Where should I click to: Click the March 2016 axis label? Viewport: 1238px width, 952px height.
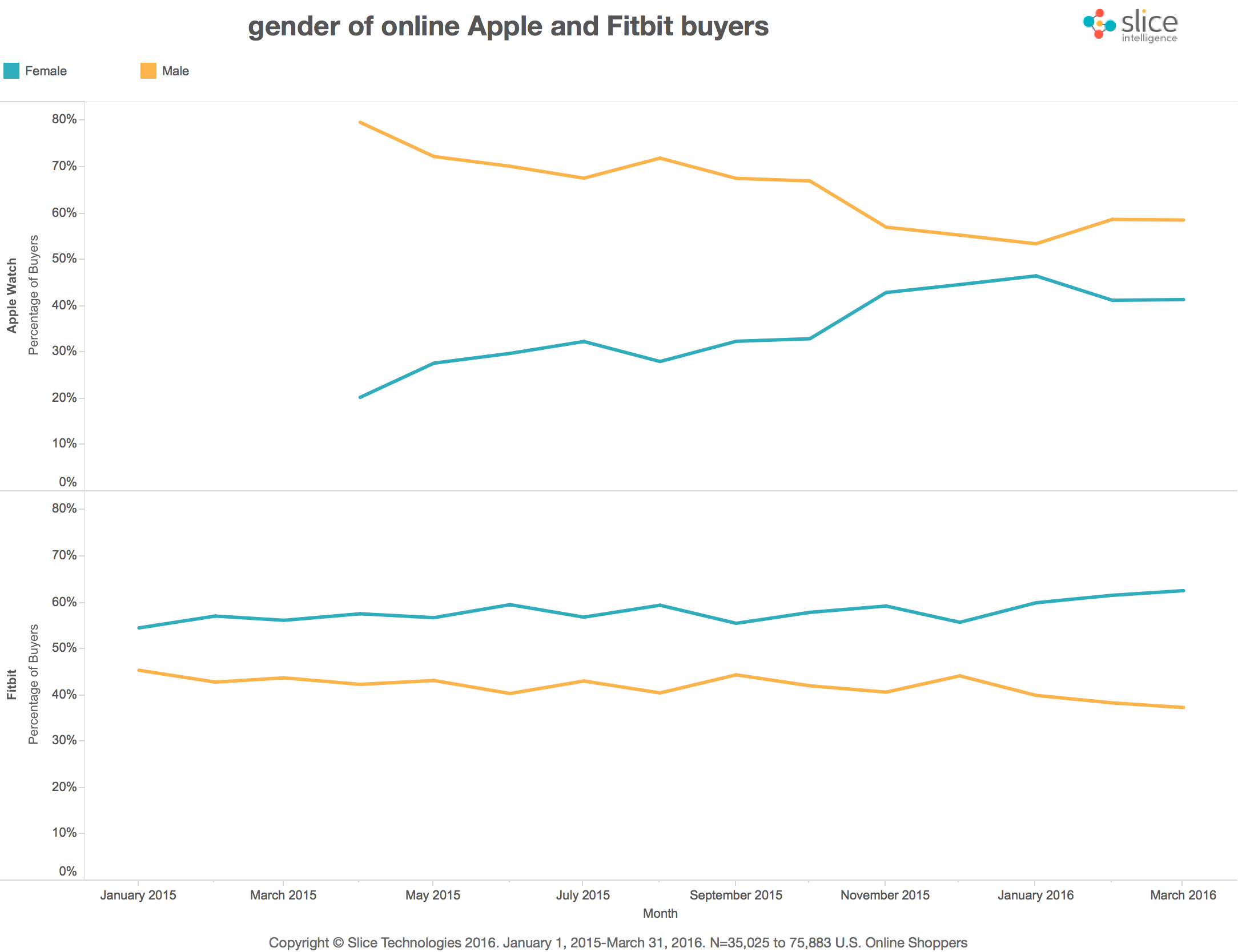(1183, 895)
